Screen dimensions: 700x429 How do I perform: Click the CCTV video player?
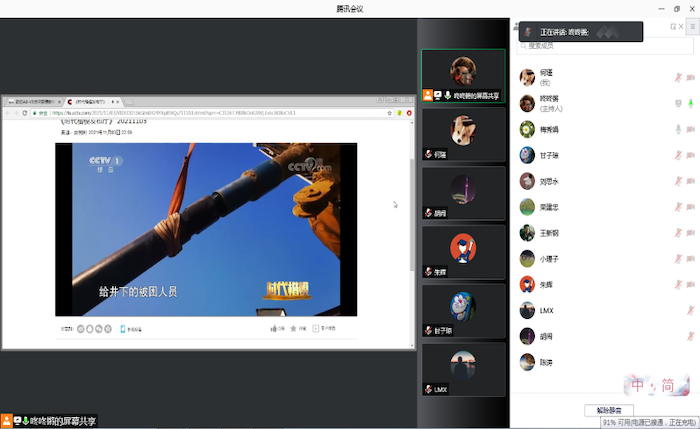pos(206,229)
